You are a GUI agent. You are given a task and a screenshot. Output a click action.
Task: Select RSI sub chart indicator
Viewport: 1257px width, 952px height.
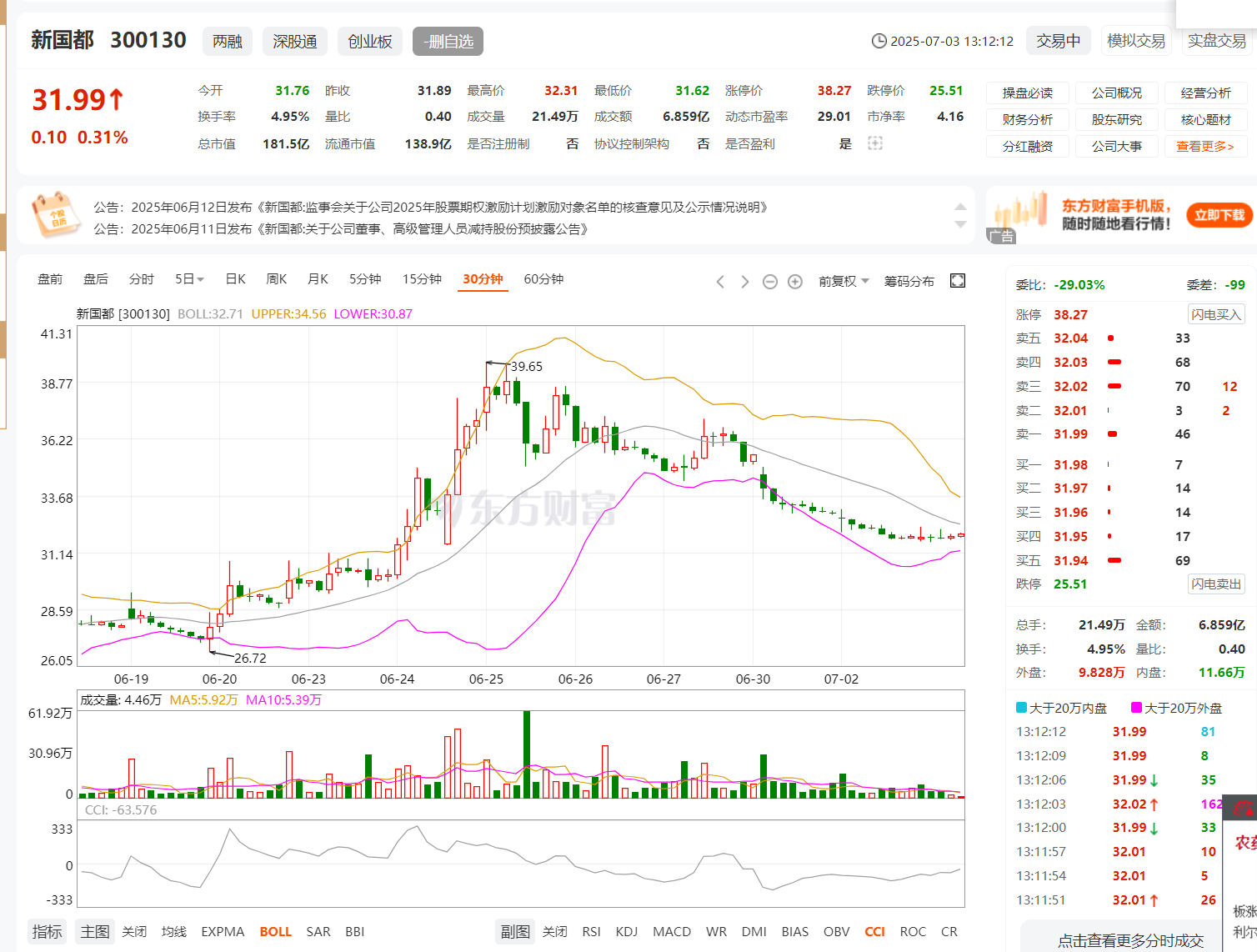[592, 932]
